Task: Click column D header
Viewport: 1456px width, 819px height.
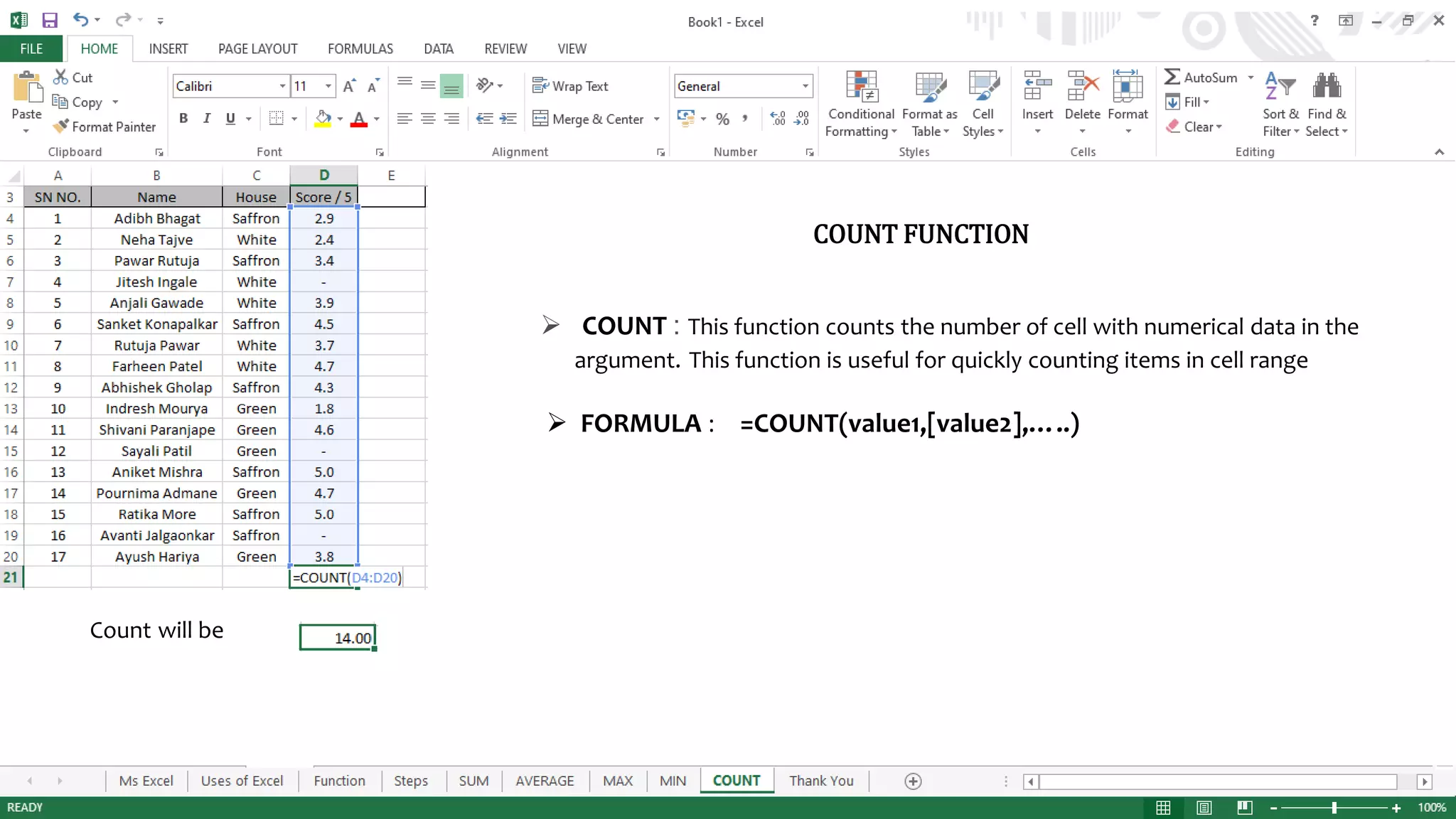Action: click(323, 175)
